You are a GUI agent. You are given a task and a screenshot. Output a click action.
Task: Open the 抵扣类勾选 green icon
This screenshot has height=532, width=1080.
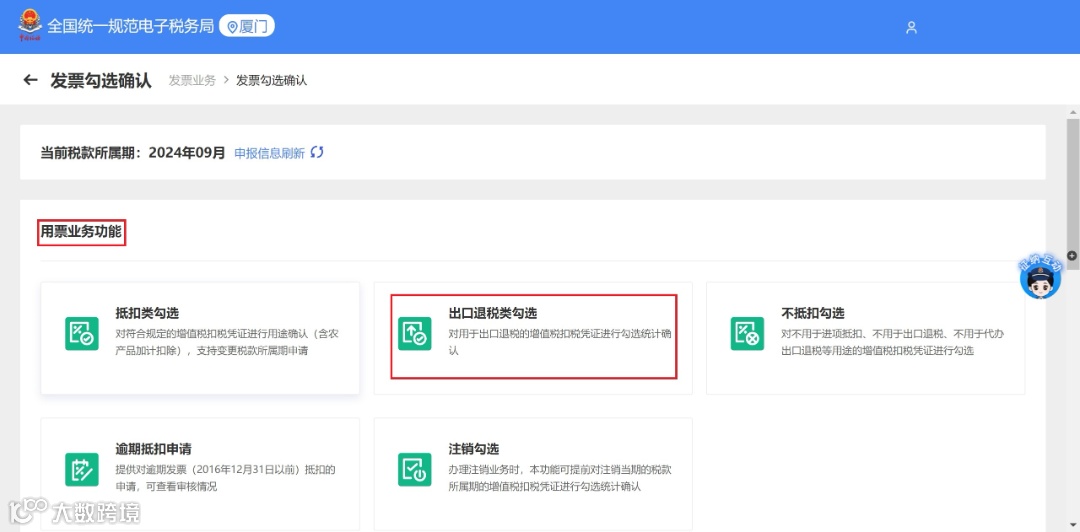click(82, 334)
